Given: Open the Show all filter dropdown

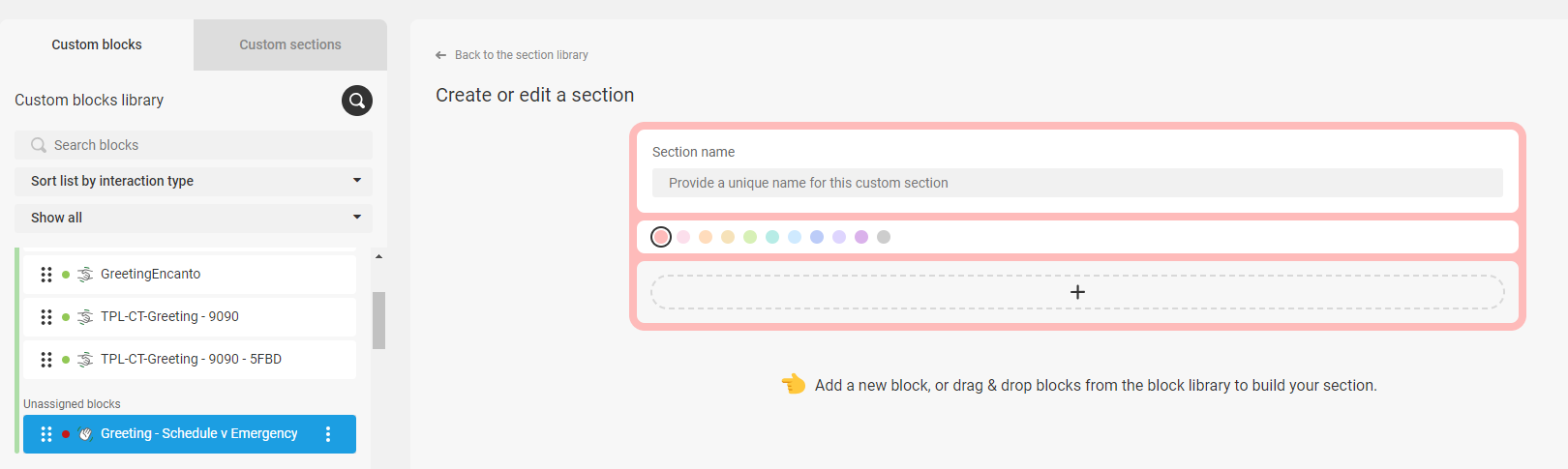Looking at the screenshot, I should click(194, 218).
